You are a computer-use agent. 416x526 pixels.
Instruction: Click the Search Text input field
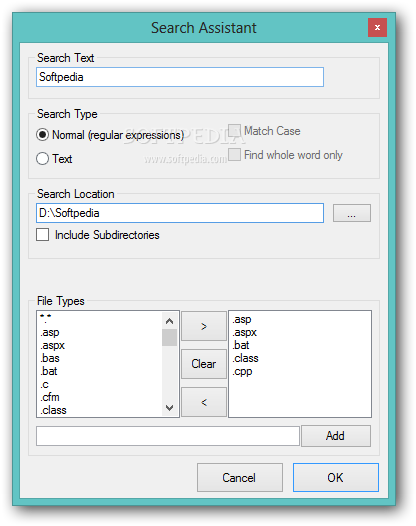point(180,77)
